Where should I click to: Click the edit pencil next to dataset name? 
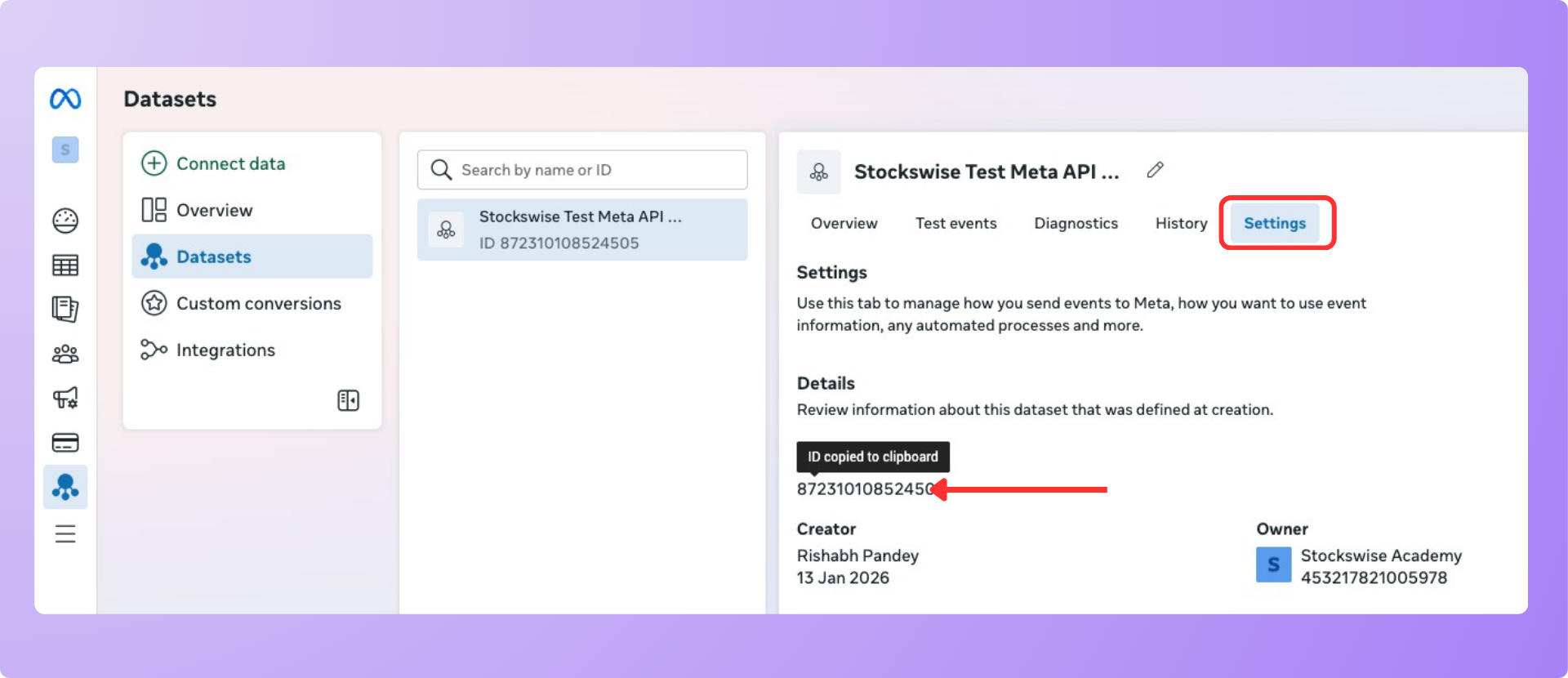click(1155, 170)
